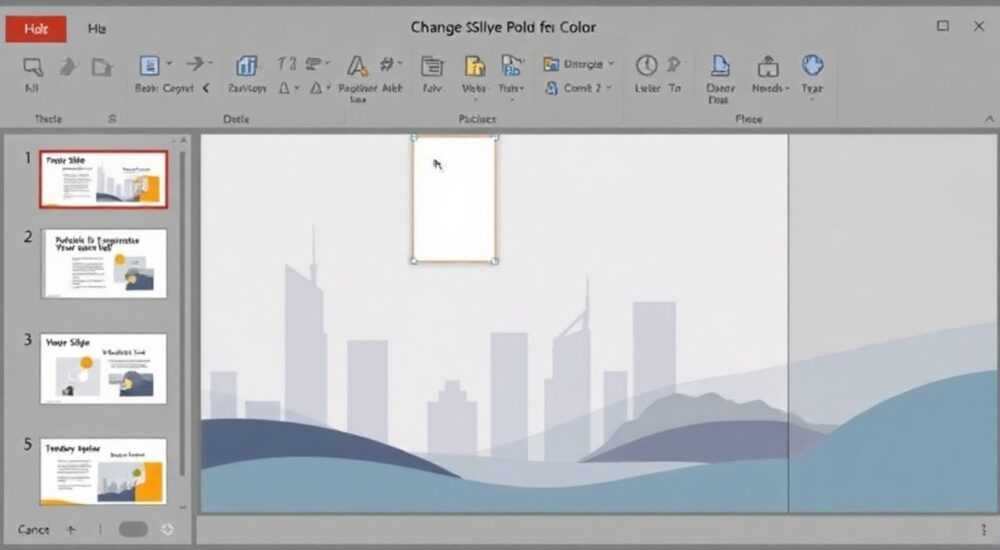Click the large letter A font icon
1000x550 pixels.
357,66
